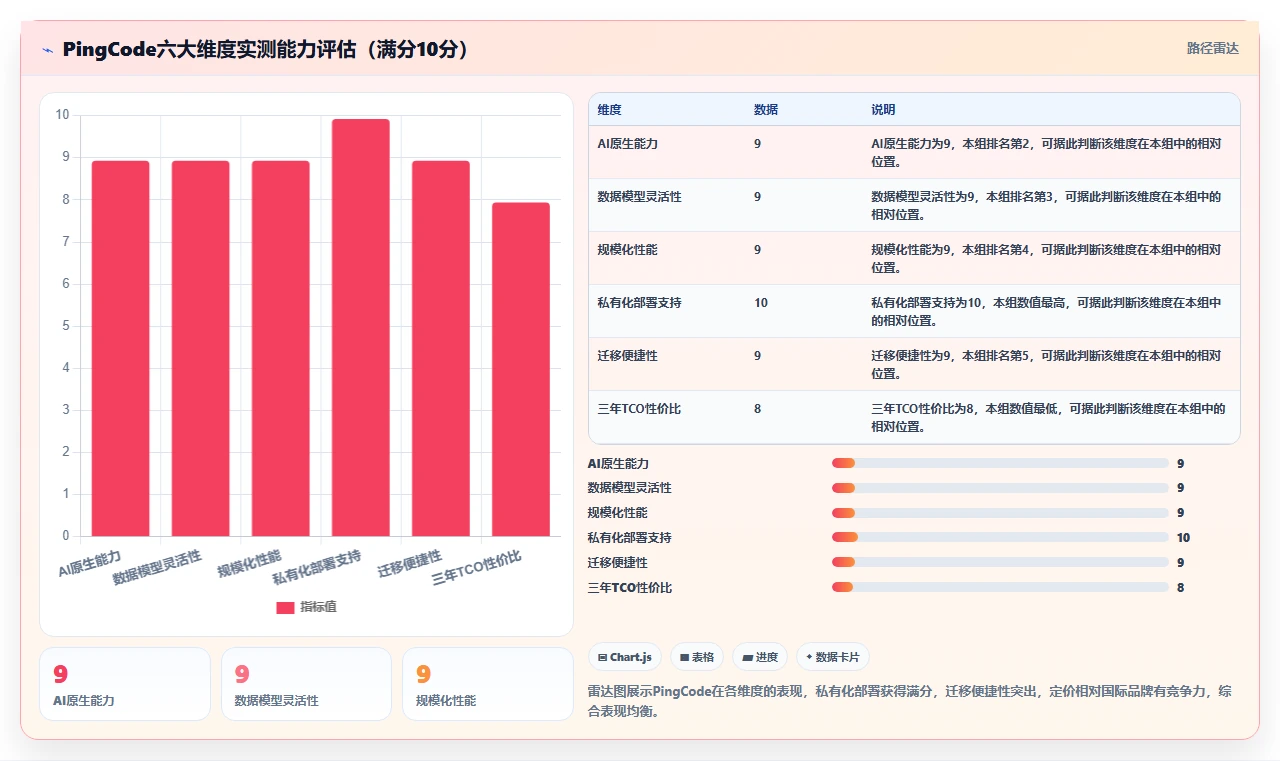Click the AI原生能力 label in the progress list
Viewport: 1280px width, 761px height.
click(x=618, y=463)
